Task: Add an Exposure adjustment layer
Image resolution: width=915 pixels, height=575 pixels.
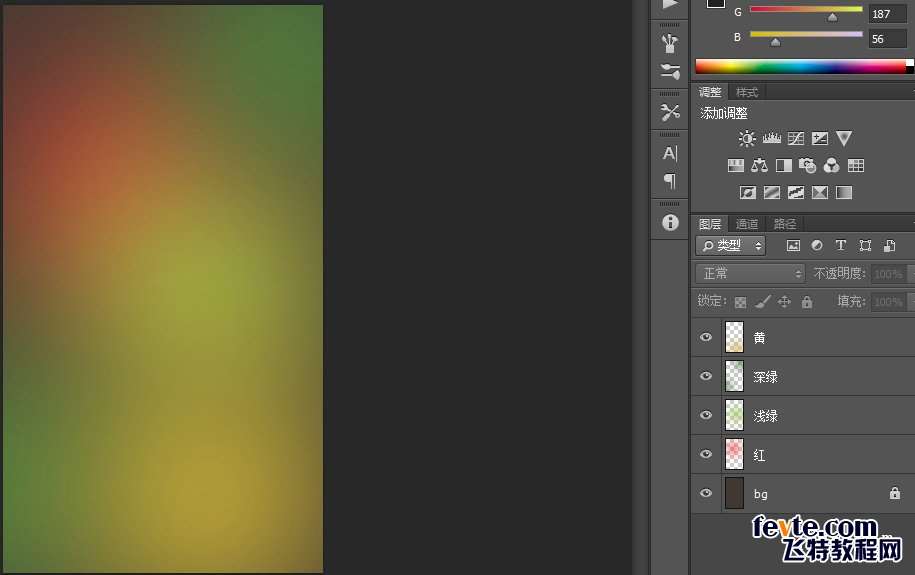Action: click(819, 138)
